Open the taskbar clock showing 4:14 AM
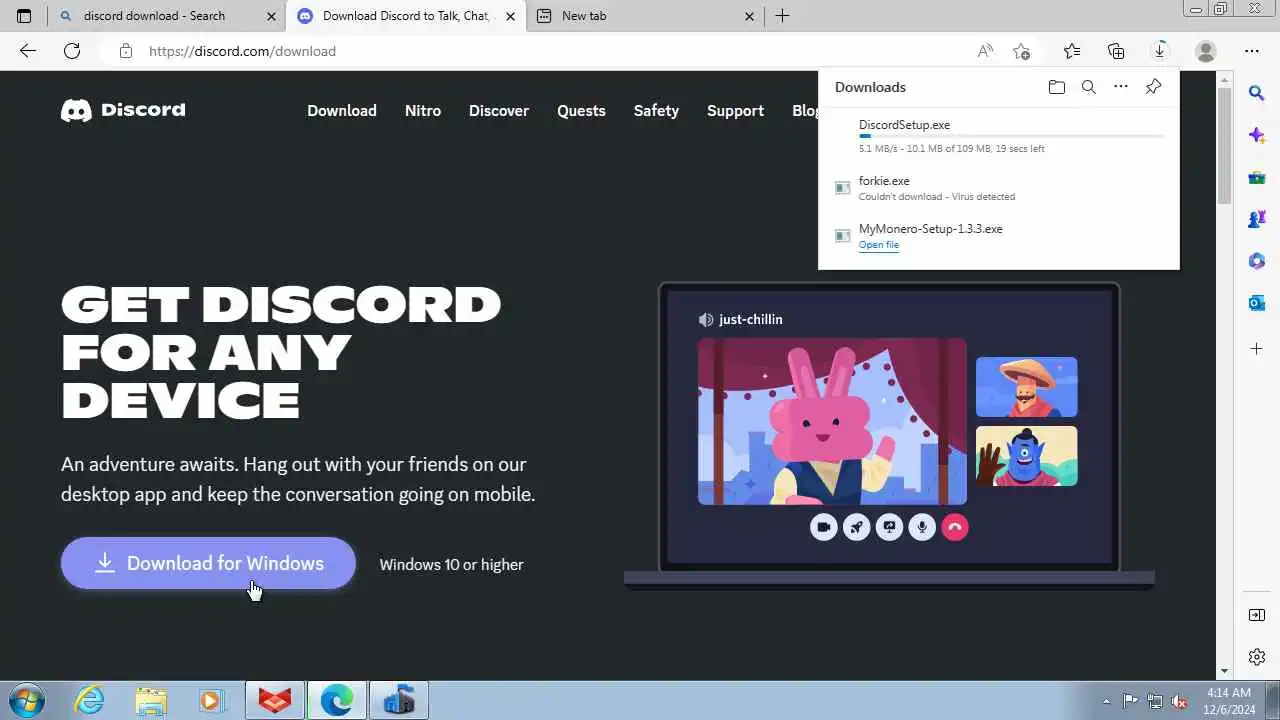The image size is (1280, 720). point(1228,700)
